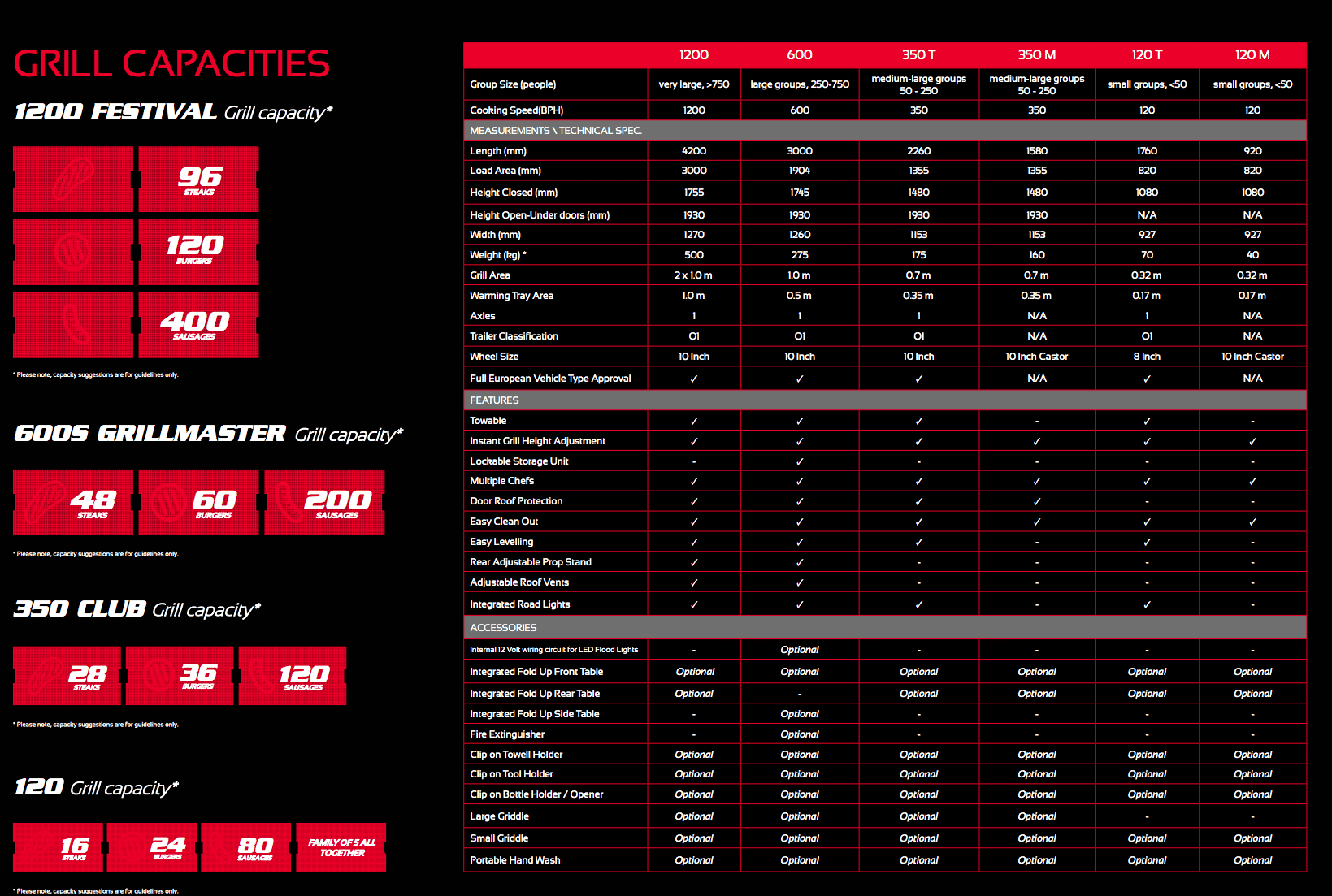This screenshot has width=1332, height=896.
Task: Click the sausage icon tile under 1200 Festival
Action: (73, 325)
